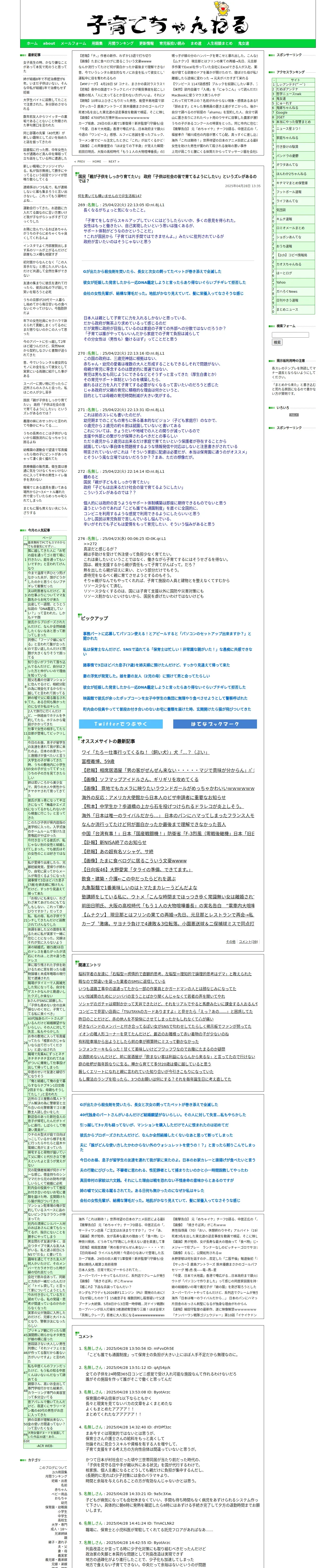Open the Google ranking link
Screen dimensions: 336x1568
[x=282, y=113]
